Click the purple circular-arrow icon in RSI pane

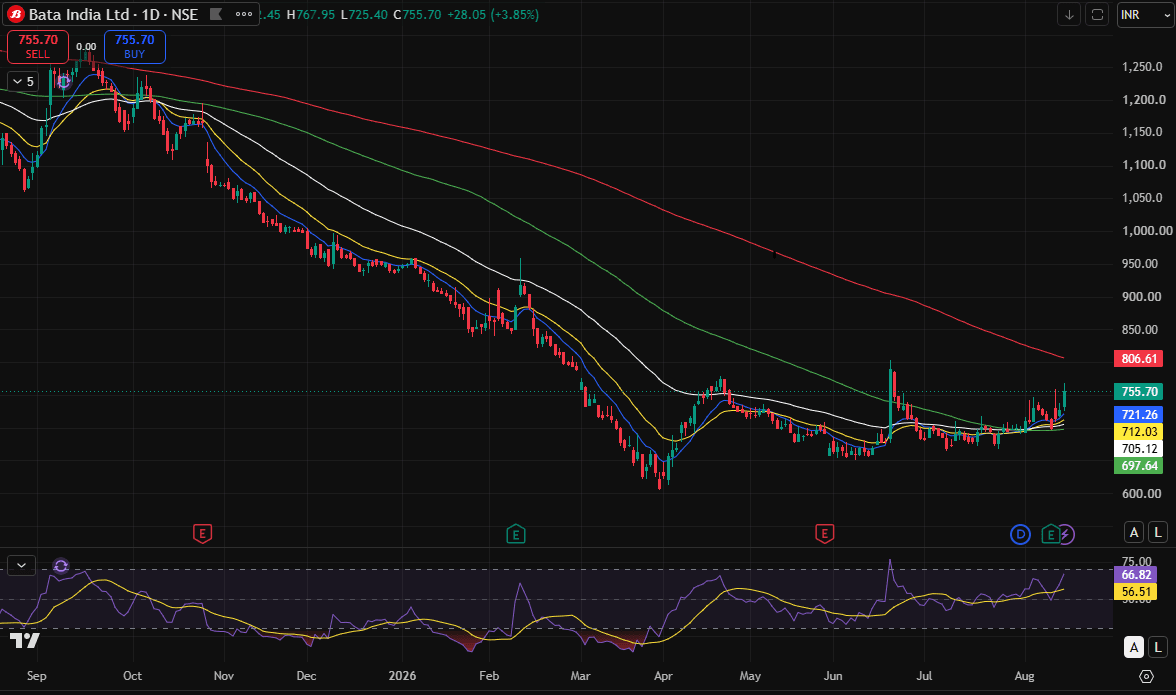(61, 565)
